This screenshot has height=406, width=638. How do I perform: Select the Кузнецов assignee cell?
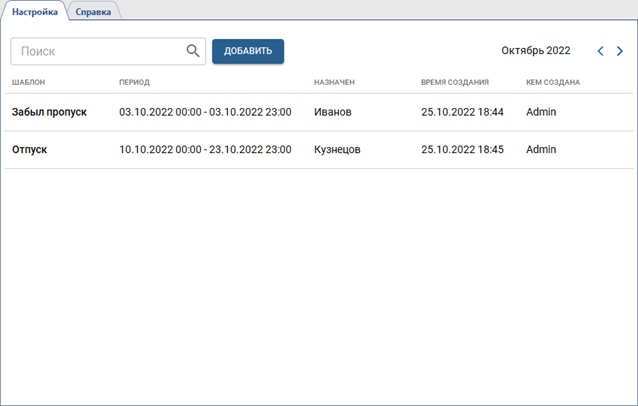coord(337,149)
